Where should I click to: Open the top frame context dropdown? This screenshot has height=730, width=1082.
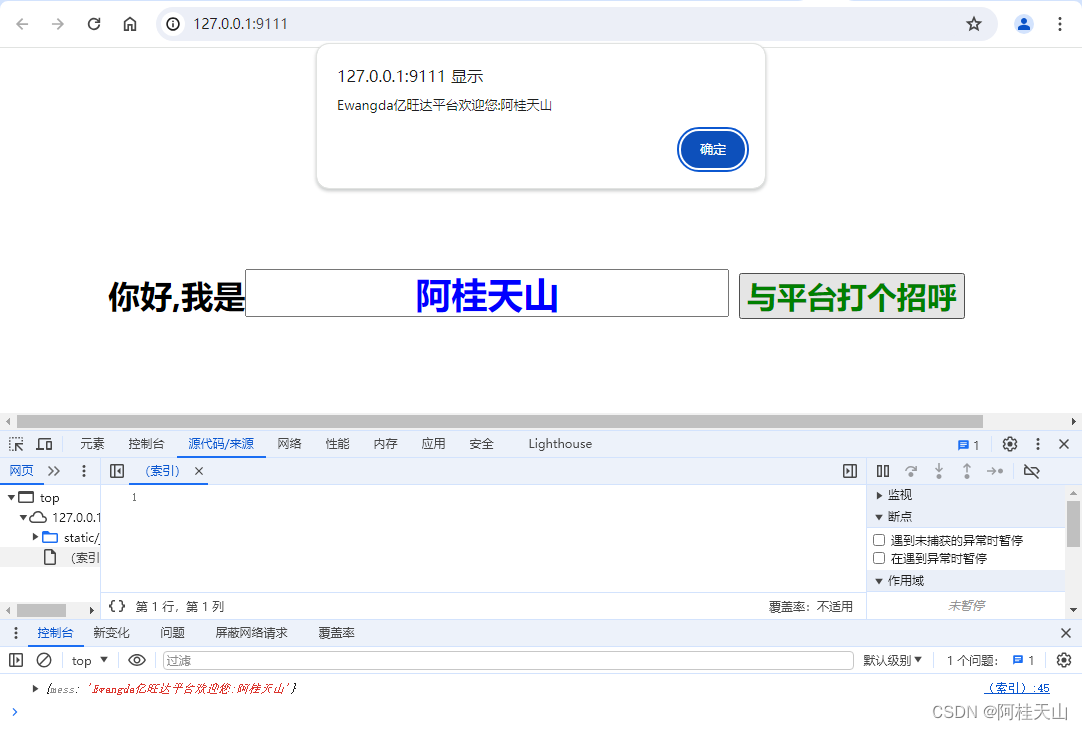pos(88,660)
